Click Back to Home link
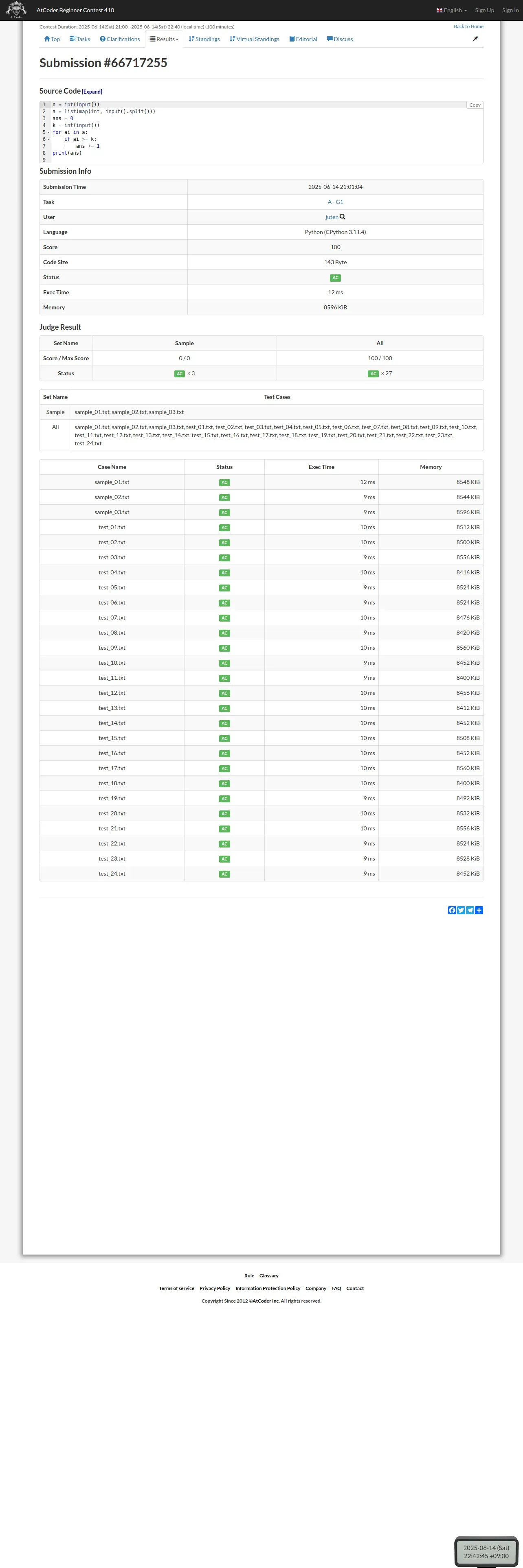The image size is (523, 1568). [468, 26]
